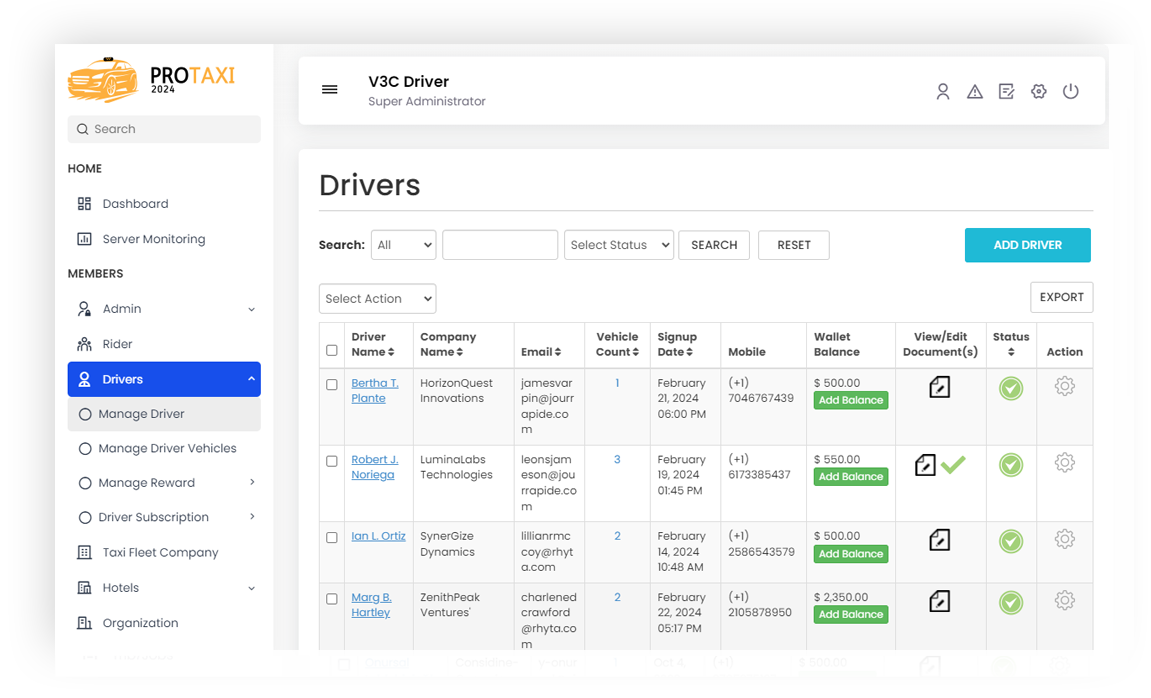
Task: Open the edit note icon in header
Action: [x=1006, y=91]
